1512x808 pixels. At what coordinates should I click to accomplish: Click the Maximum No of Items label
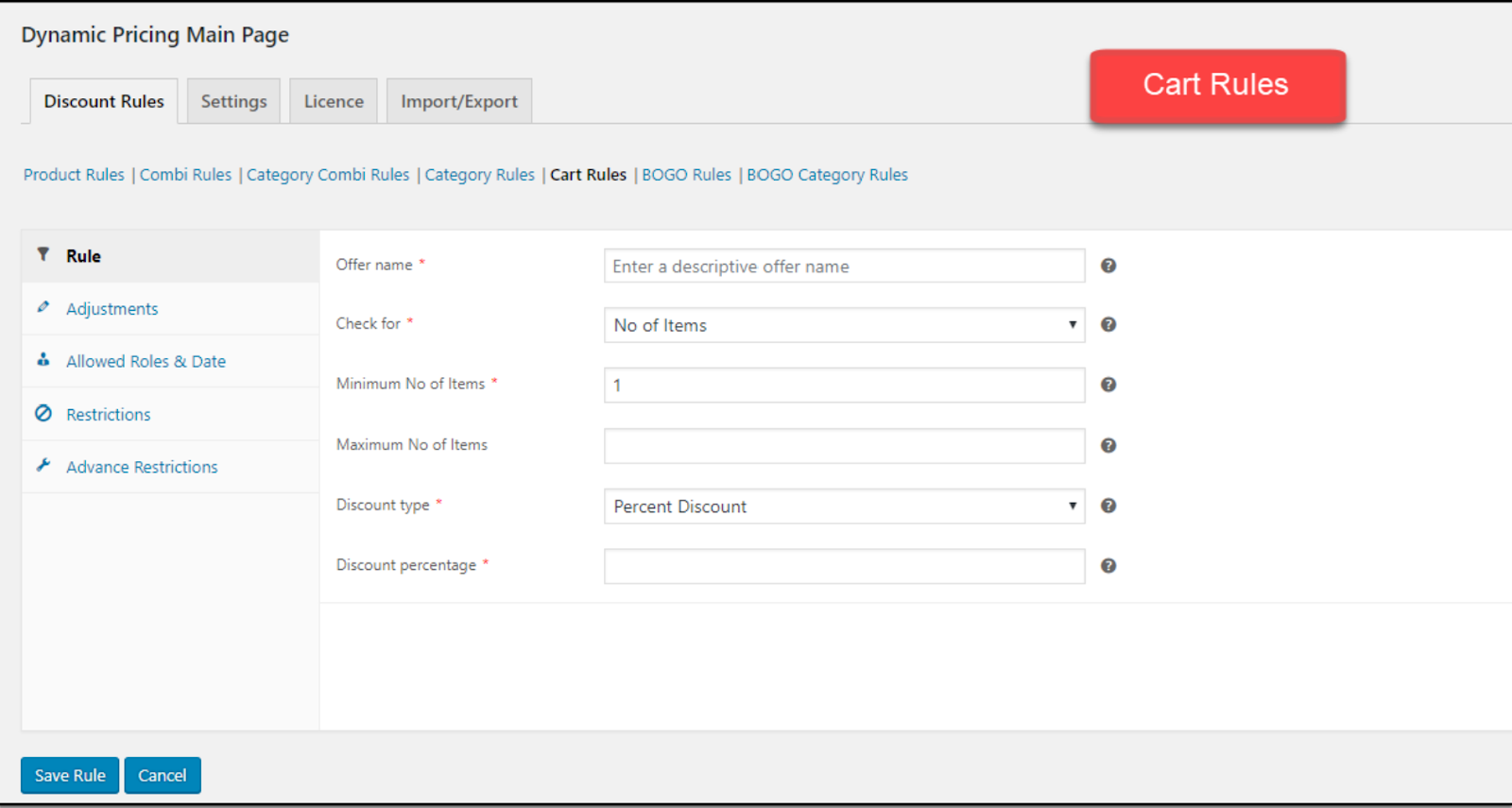tap(412, 444)
